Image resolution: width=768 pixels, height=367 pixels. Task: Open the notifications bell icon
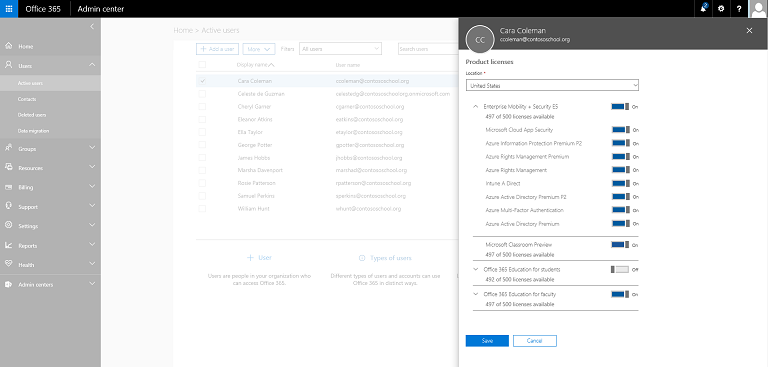703,8
